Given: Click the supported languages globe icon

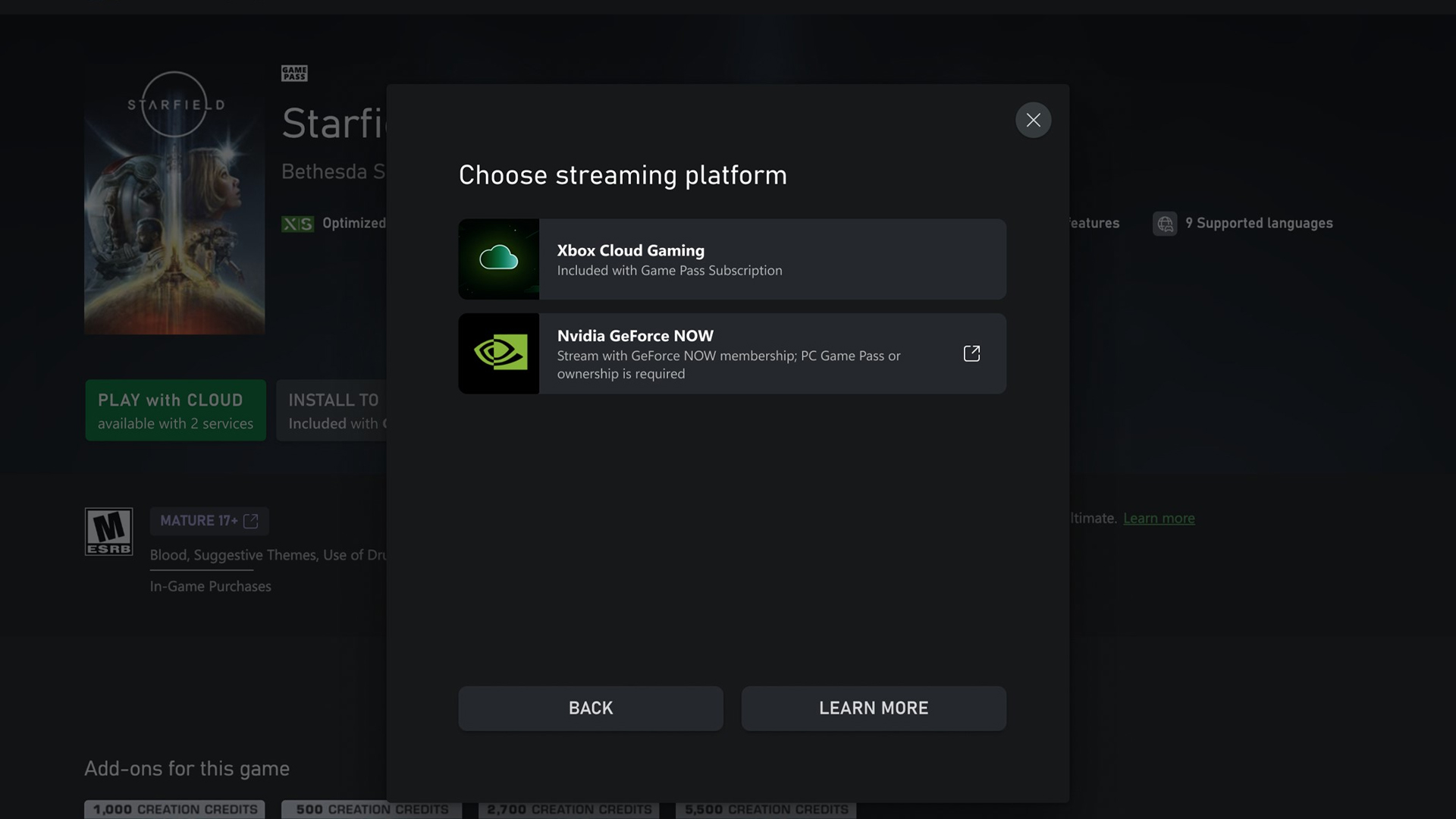Looking at the screenshot, I should [1165, 224].
